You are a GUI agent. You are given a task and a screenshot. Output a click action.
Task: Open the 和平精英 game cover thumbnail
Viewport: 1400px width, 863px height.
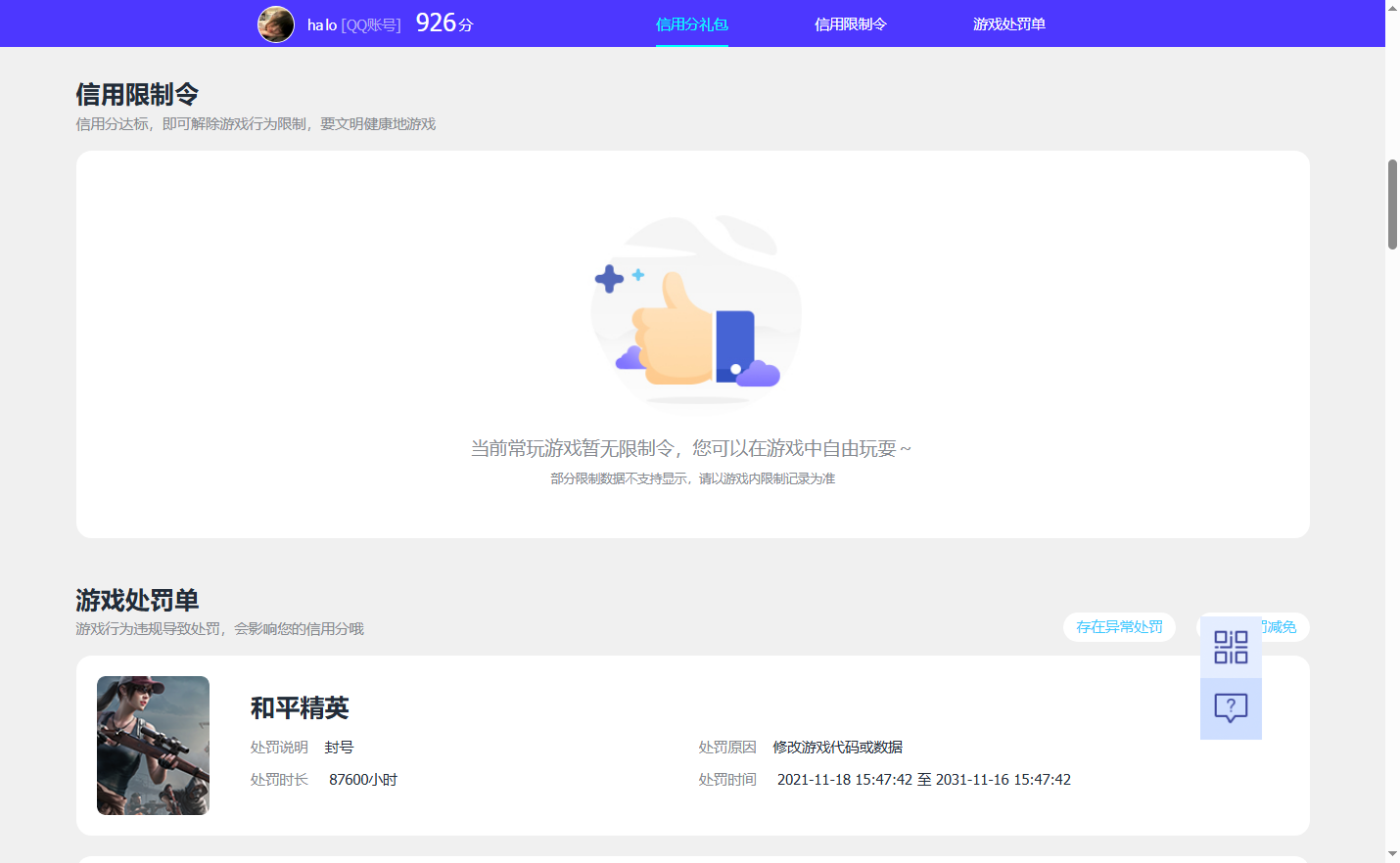tap(153, 746)
